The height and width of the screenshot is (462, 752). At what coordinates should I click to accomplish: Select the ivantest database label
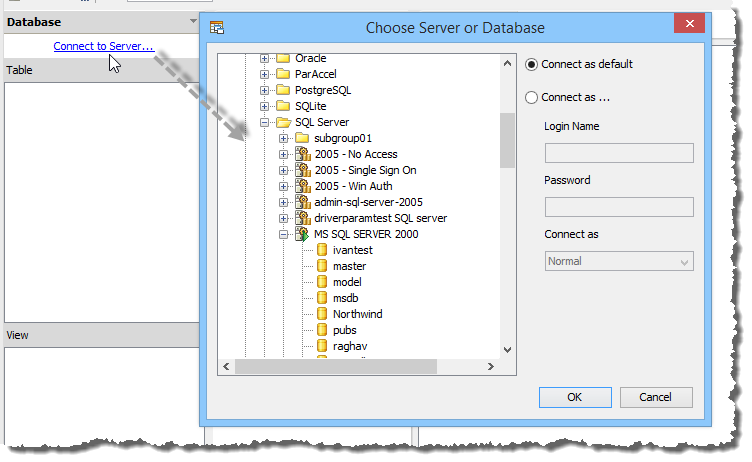(353, 250)
